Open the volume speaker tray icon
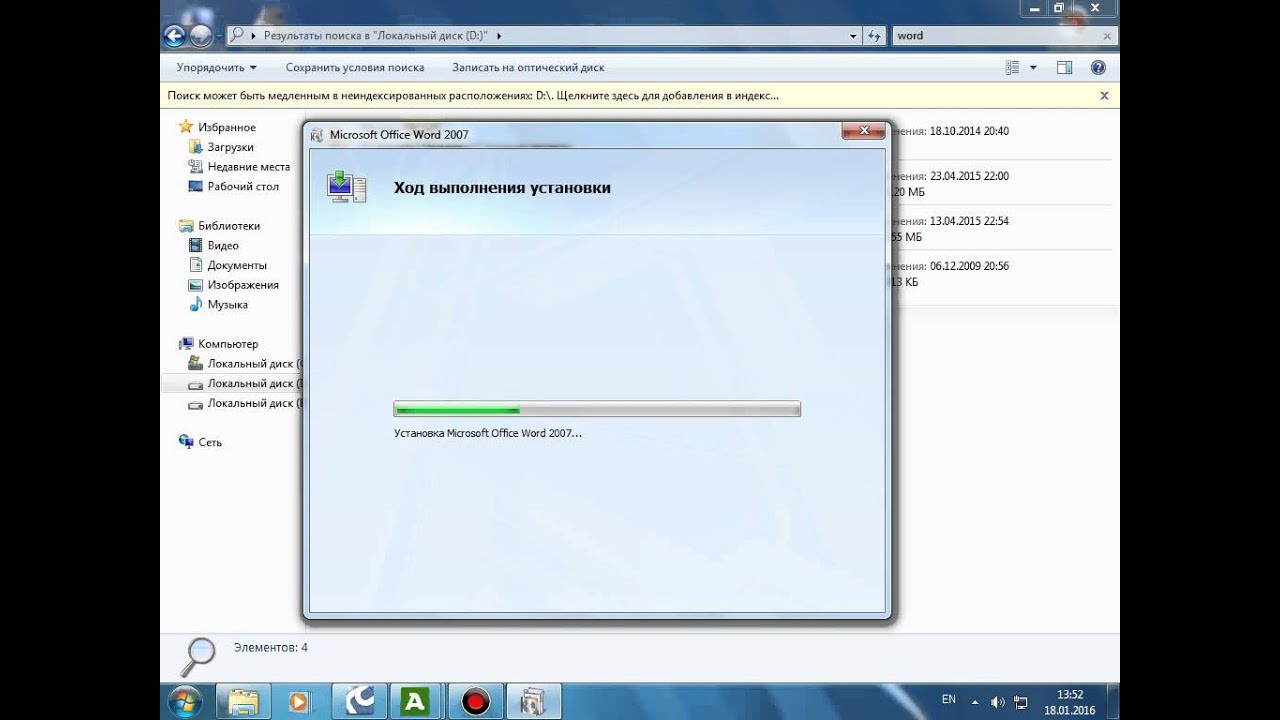This screenshot has width=1280, height=720. coord(997,702)
